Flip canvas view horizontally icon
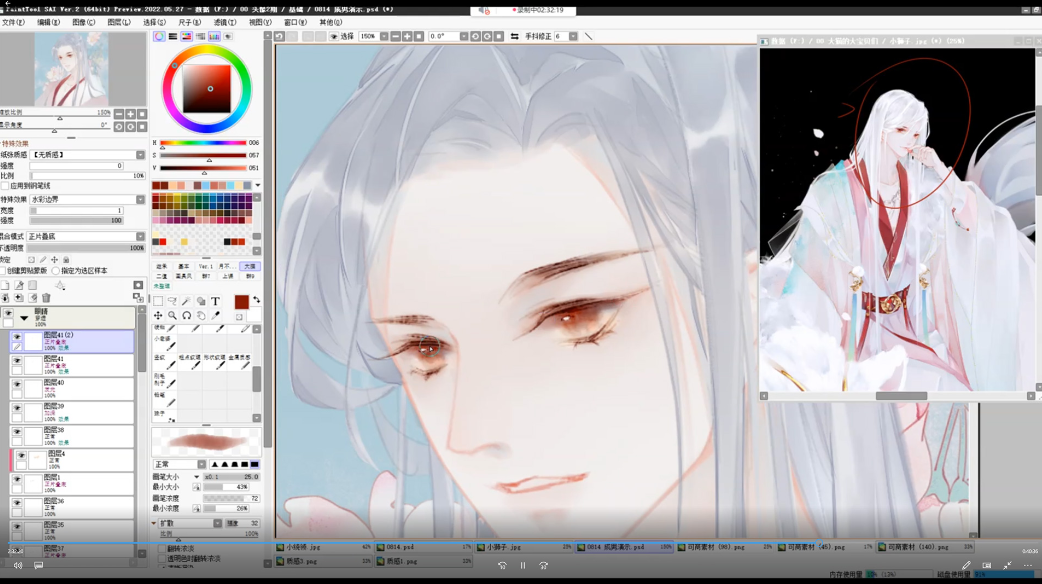 coord(514,37)
